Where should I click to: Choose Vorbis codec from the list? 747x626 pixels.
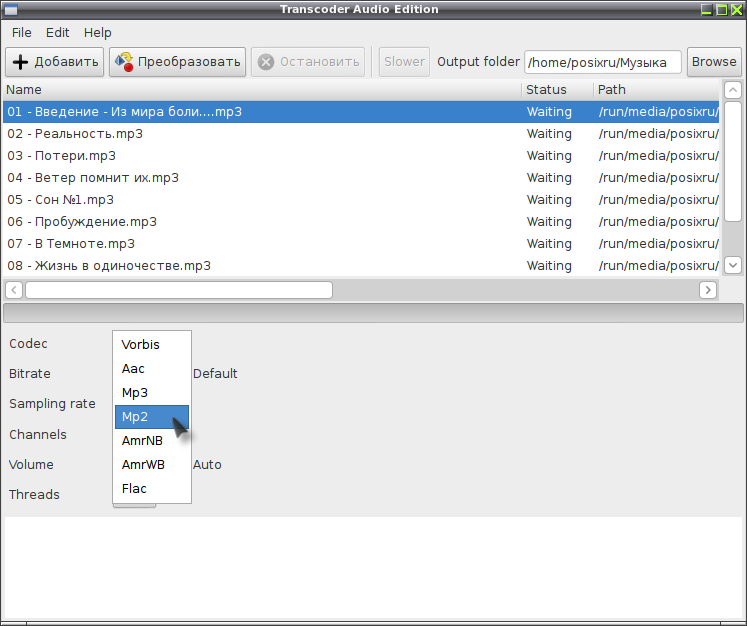point(152,344)
